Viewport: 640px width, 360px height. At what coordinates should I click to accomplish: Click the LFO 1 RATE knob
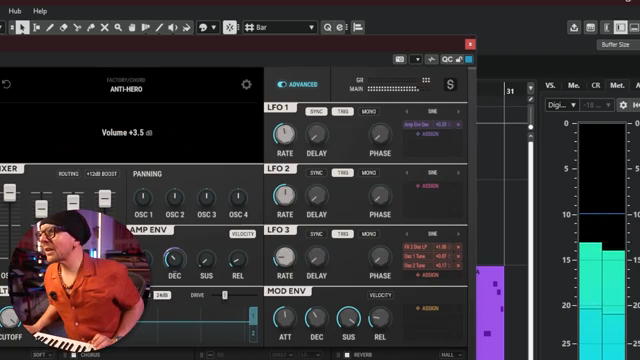click(x=284, y=134)
